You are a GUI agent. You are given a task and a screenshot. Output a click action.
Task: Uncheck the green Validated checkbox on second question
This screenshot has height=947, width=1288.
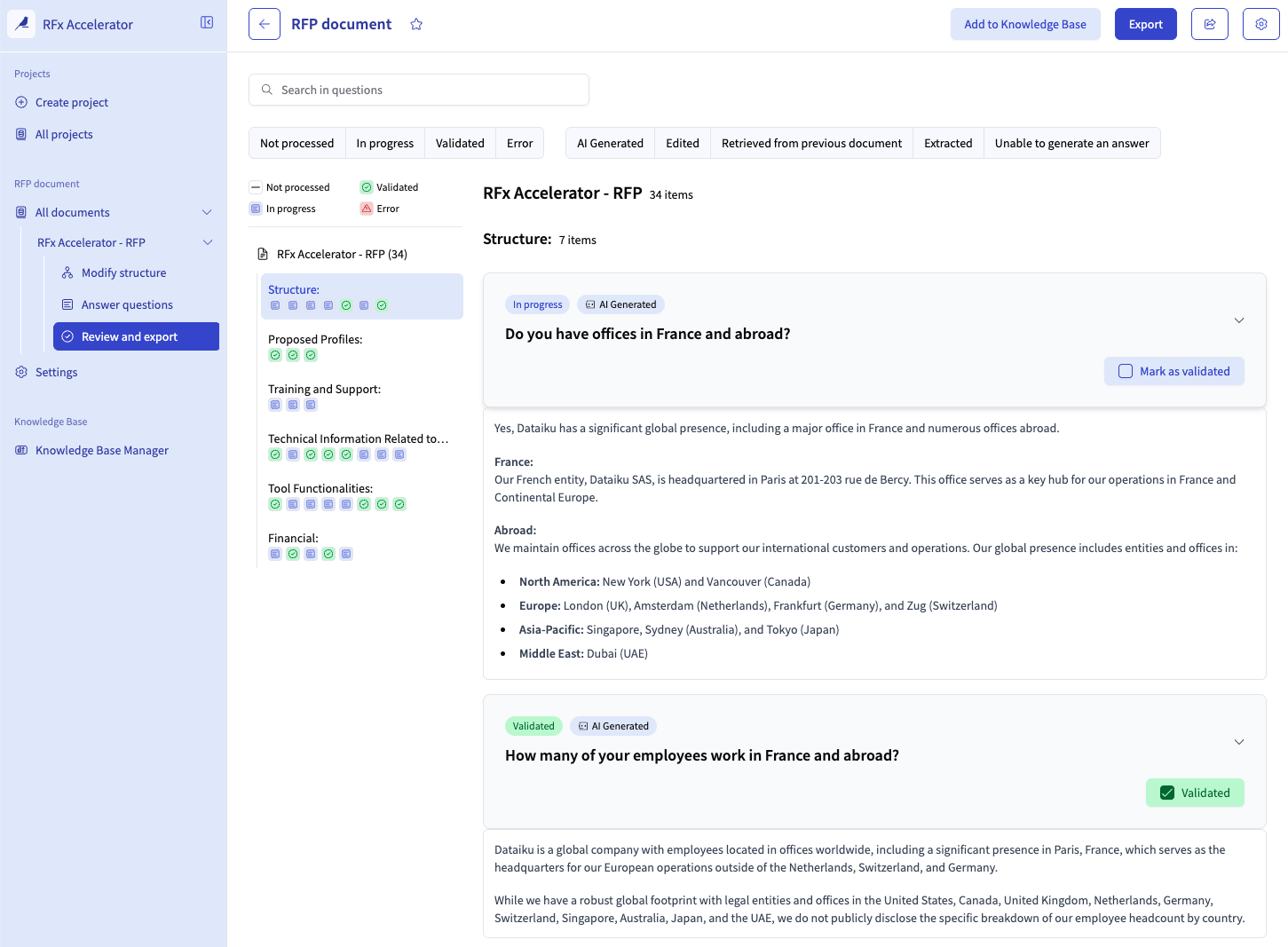click(1167, 793)
